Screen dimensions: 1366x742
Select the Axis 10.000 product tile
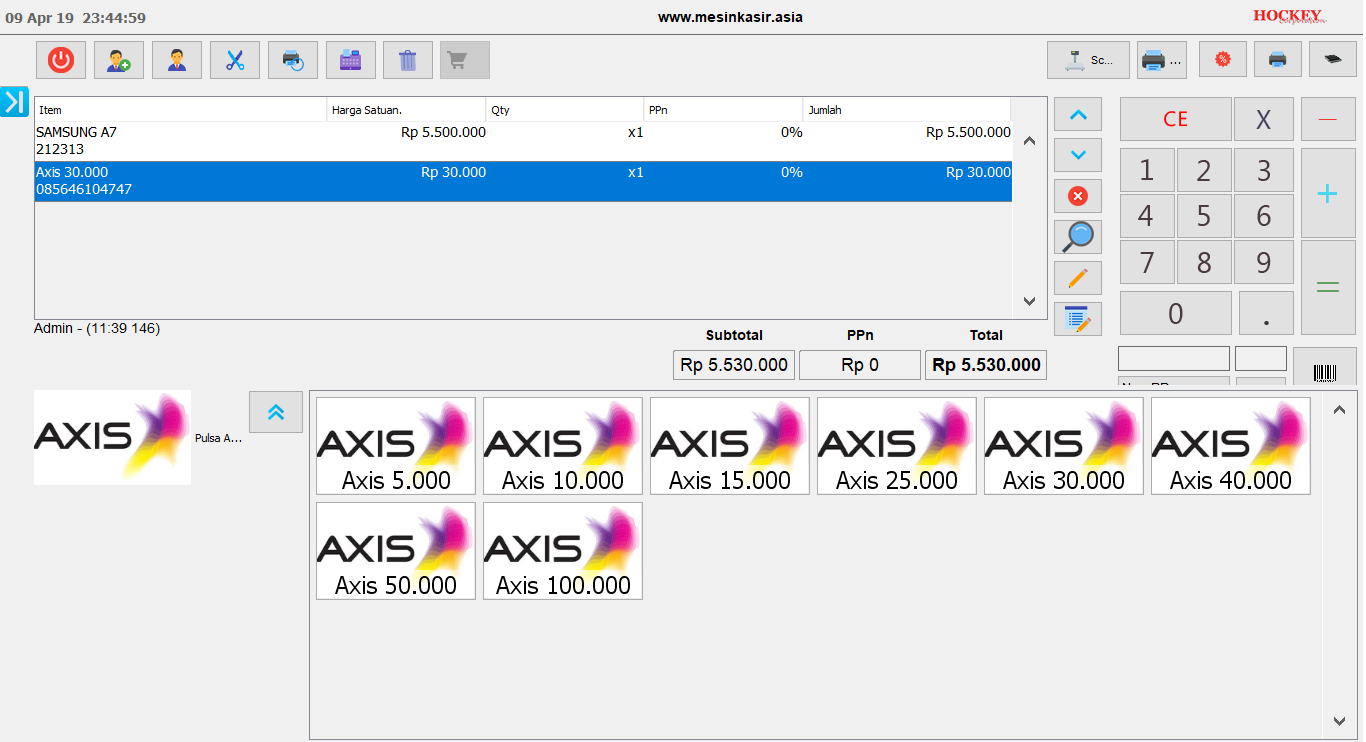[563, 446]
